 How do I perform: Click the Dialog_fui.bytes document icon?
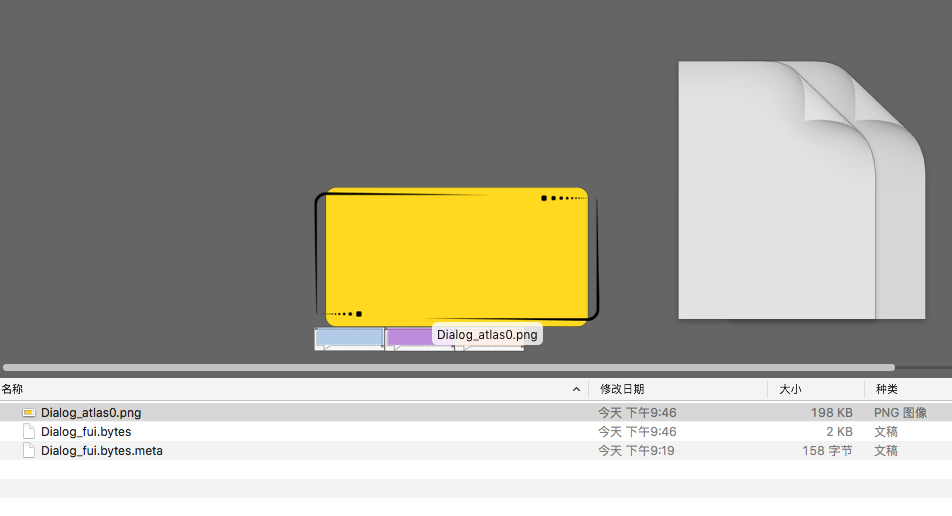point(28,432)
